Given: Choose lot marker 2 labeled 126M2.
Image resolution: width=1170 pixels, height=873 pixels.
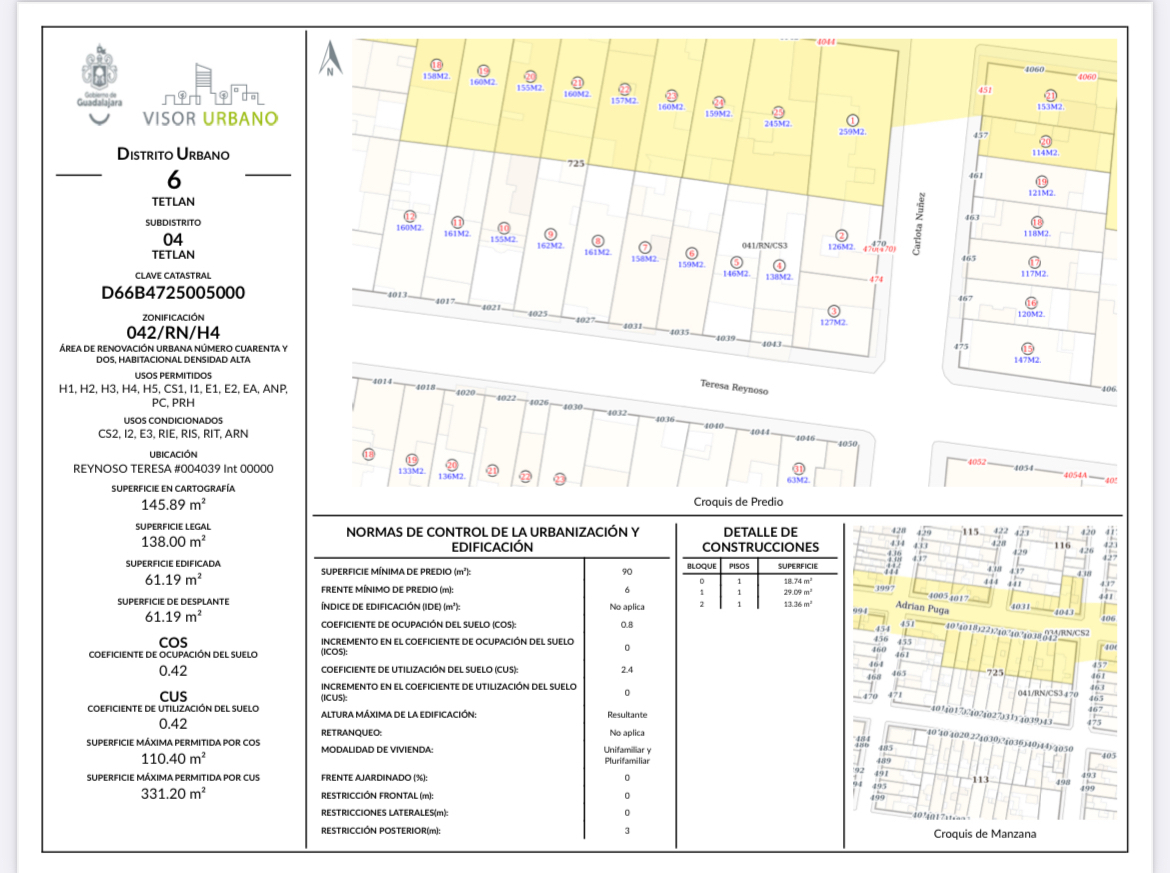Looking at the screenshot, I should pyautogui.click(x=841, y=235).
